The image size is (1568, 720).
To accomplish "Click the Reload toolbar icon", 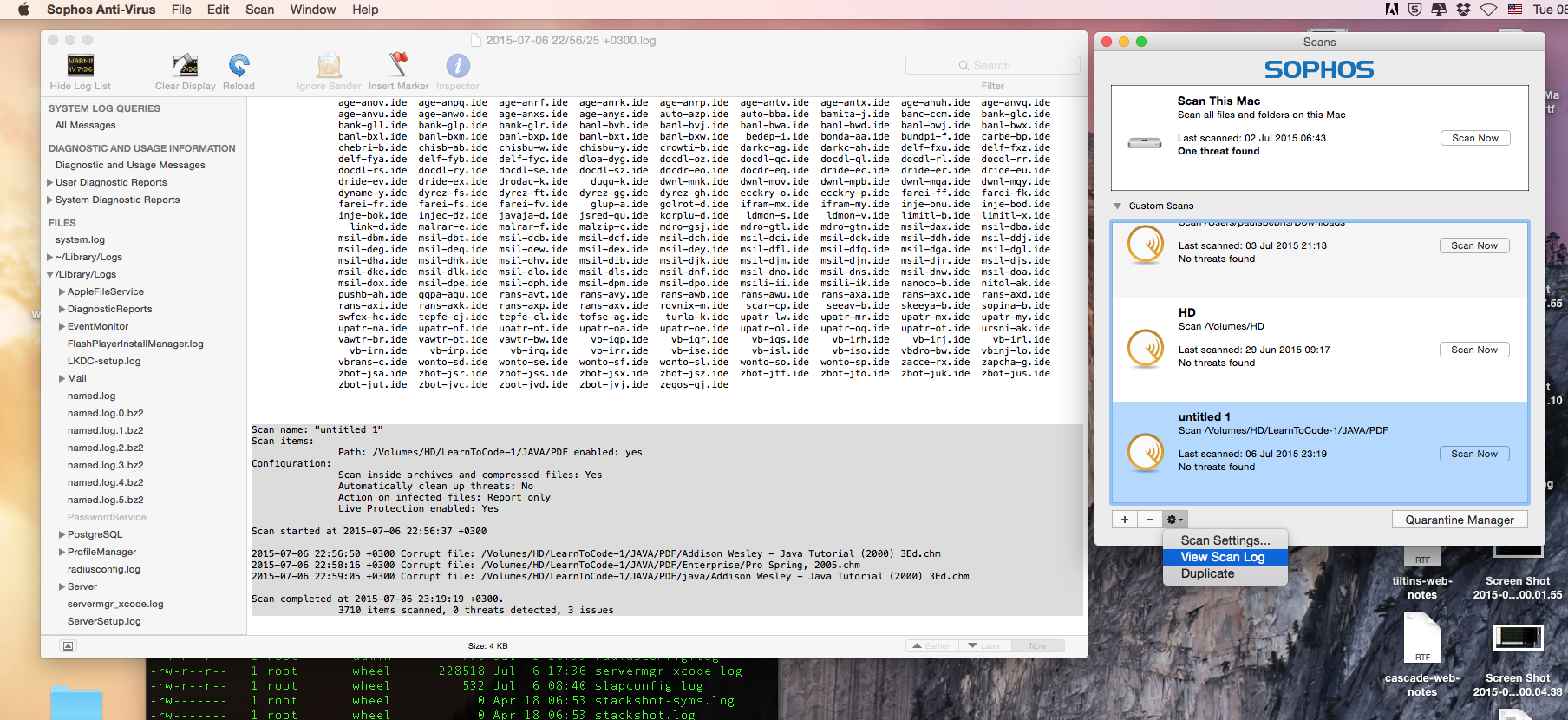I will [x=238, y=66].
